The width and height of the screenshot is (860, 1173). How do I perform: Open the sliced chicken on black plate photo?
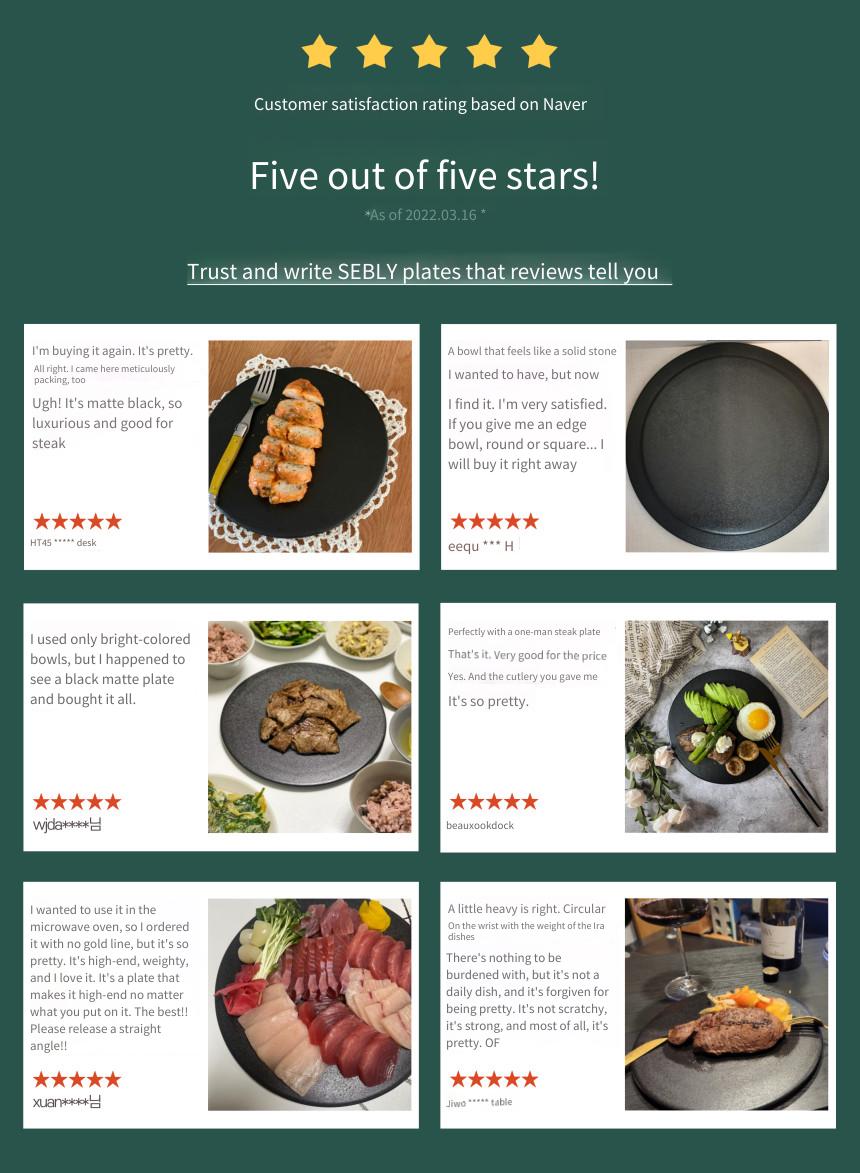pos(310,447)
